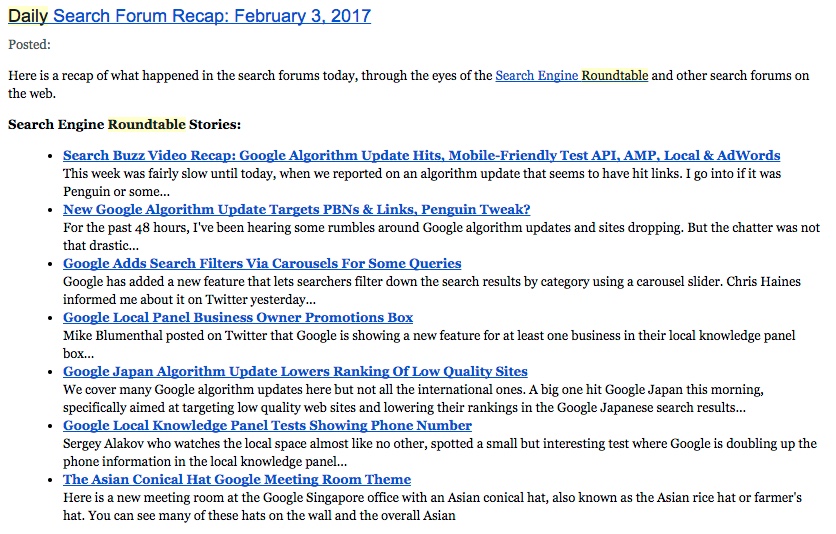
Task: Open New Google Algorithm Update Targets PBNs link
Action: click(296, 209)
